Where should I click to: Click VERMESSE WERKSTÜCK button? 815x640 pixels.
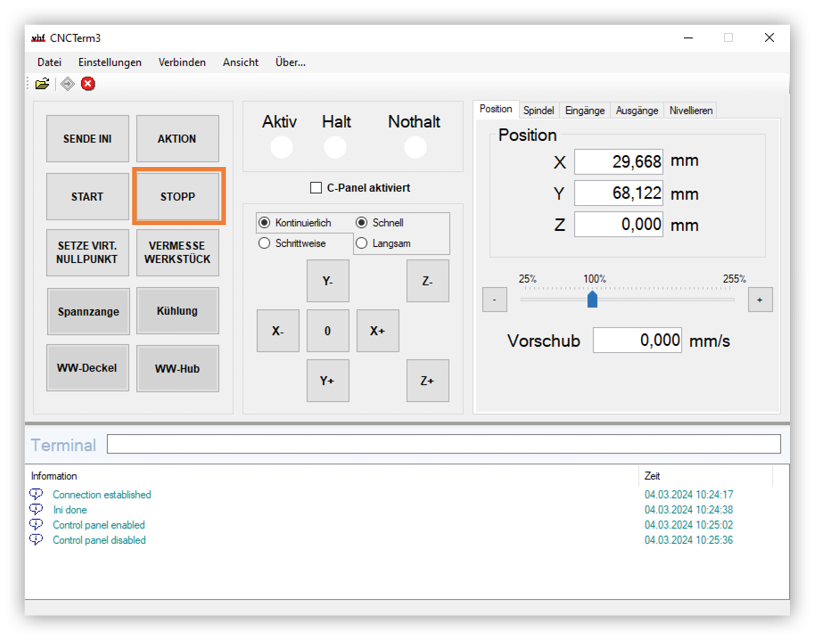point(177,253)
